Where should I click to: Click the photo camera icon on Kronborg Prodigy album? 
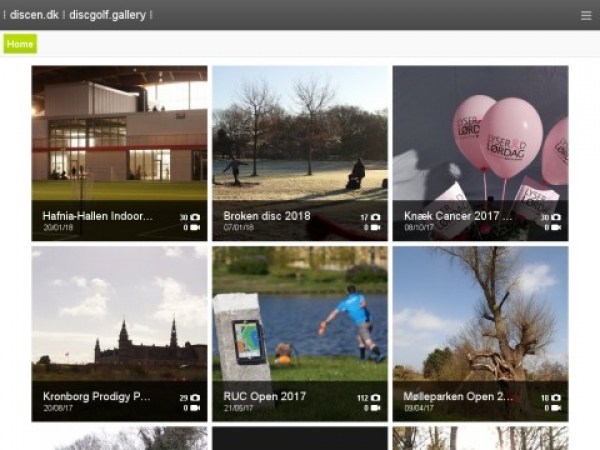click(195, 398)
